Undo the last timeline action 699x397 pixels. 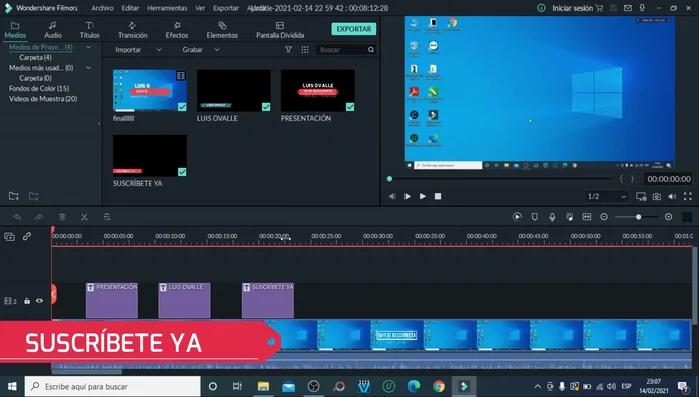[x=17, y=217]
